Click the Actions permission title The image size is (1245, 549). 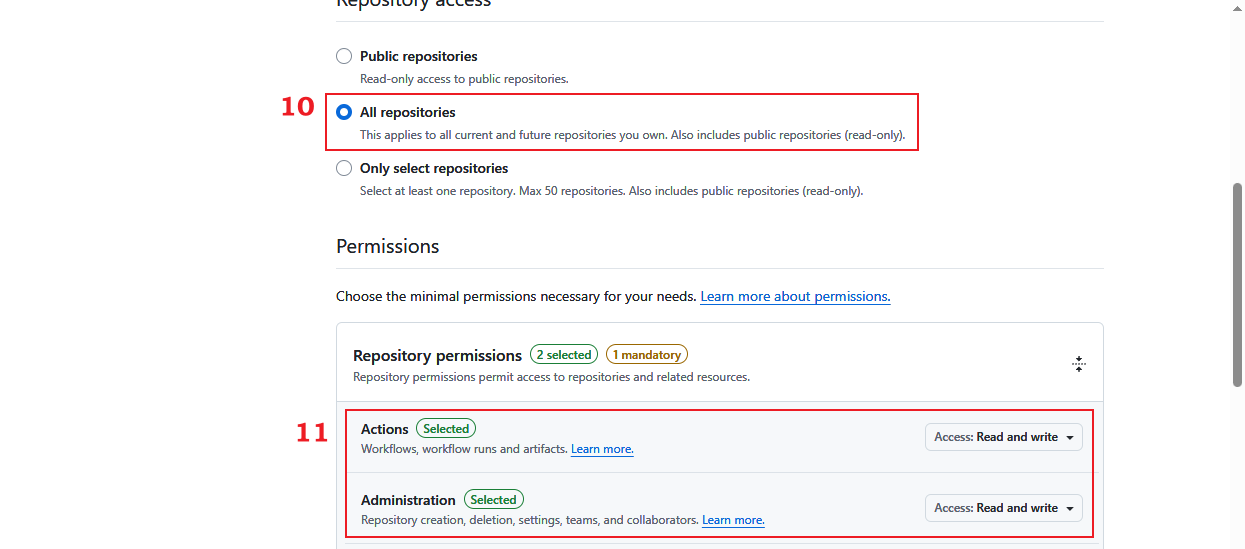(x=385, y=429)
